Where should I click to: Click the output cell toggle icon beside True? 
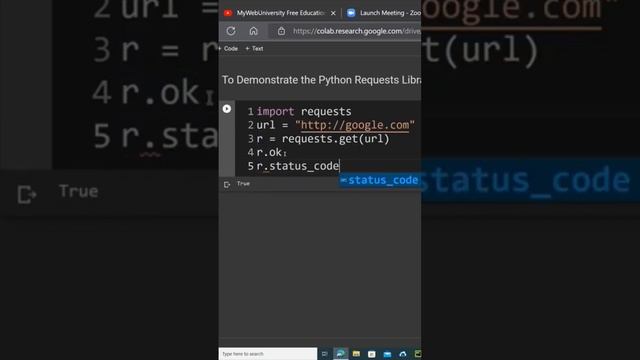pyautogui.click(x=227, y=184)
